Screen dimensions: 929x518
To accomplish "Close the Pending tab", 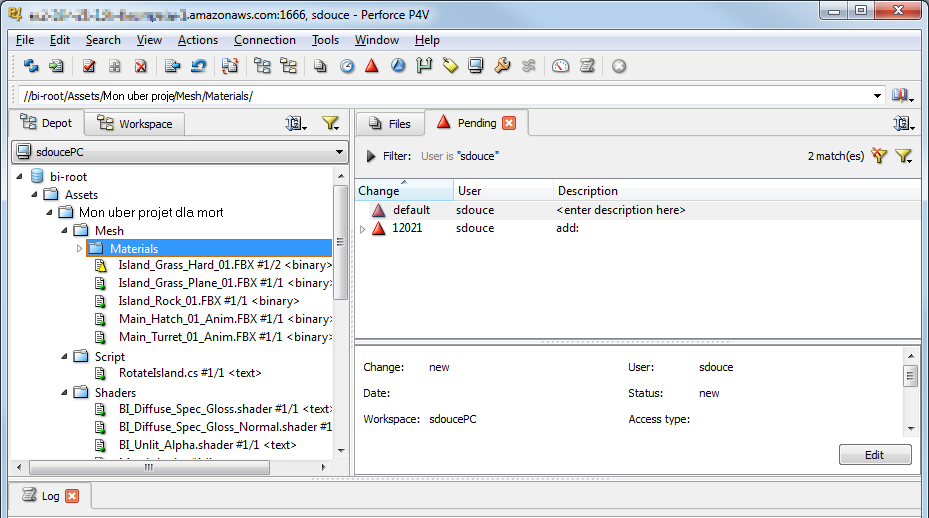I will [x=509, y=123].
